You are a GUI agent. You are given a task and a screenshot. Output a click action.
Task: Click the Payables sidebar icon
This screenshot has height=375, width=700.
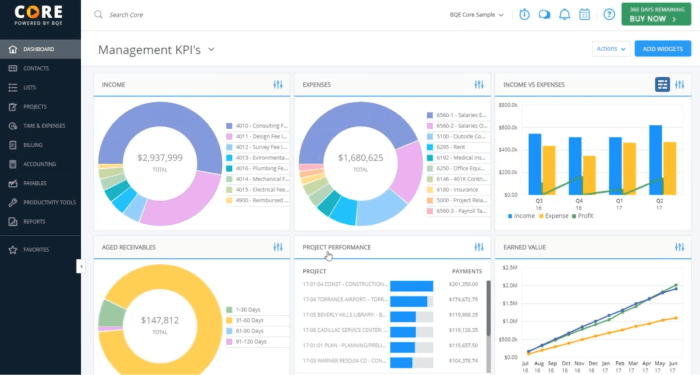tap(12, 183)
